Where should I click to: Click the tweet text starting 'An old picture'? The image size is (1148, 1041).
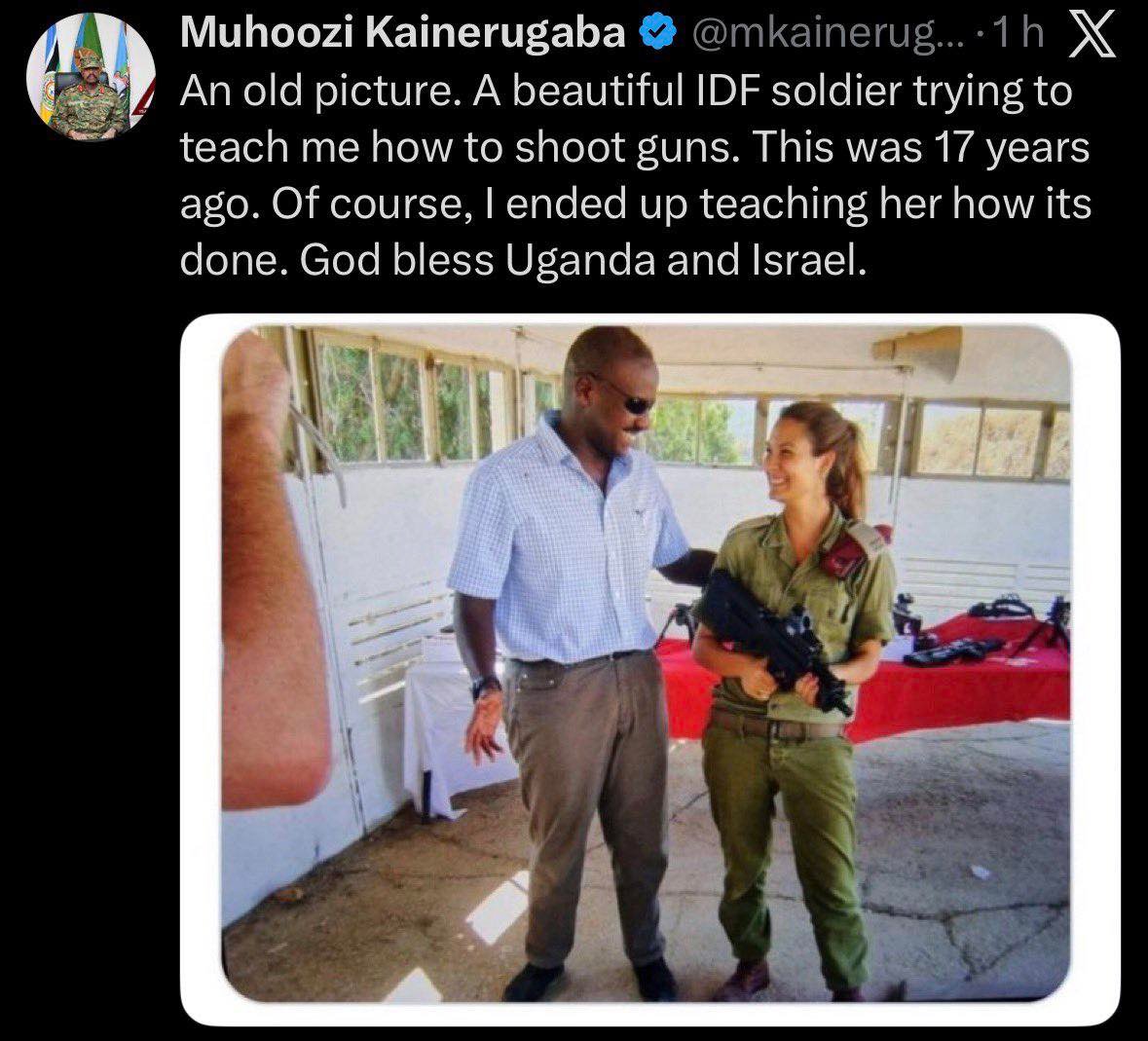click(x=636, y=175)
